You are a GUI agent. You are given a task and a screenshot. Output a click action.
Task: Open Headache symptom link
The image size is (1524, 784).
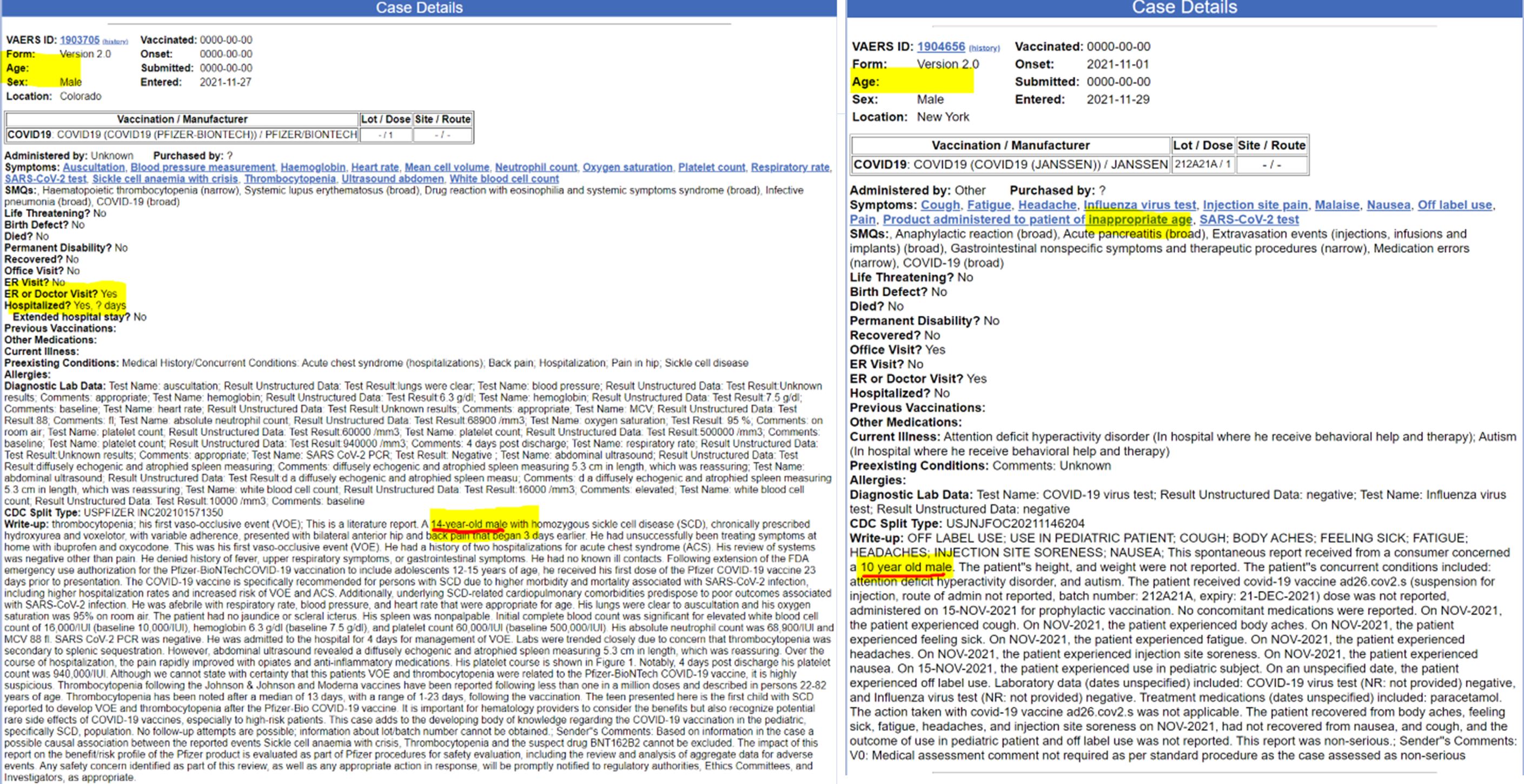[x=1047, y=205]
